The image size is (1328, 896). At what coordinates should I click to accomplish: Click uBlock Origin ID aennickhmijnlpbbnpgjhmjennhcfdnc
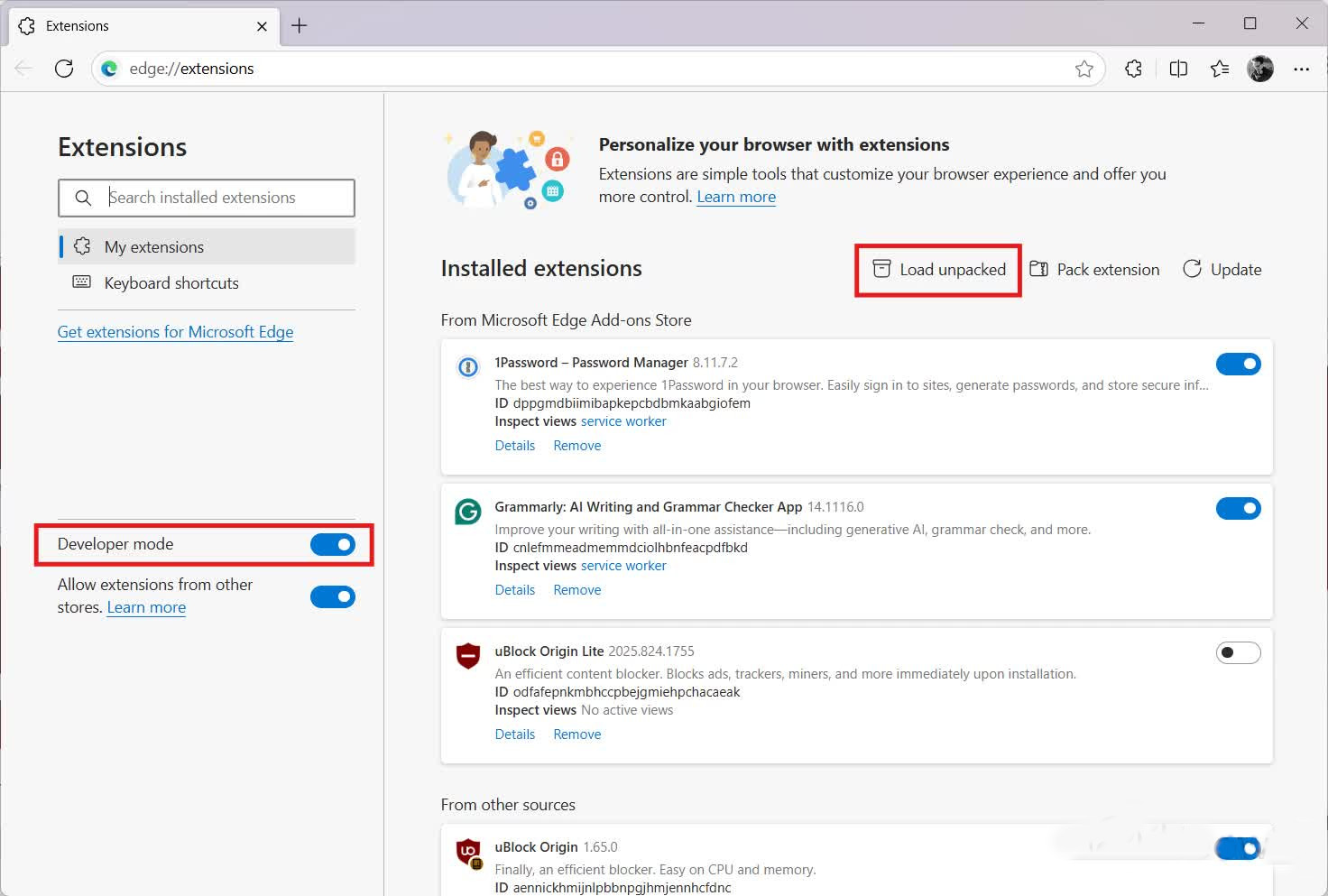click(x=622, y=888)
